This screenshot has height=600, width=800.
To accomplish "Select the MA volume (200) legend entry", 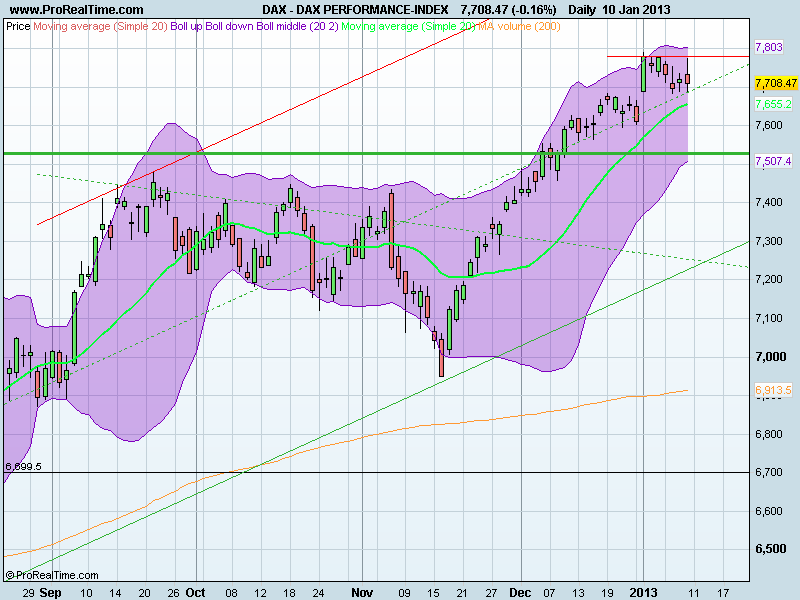I will coord(519,26).
